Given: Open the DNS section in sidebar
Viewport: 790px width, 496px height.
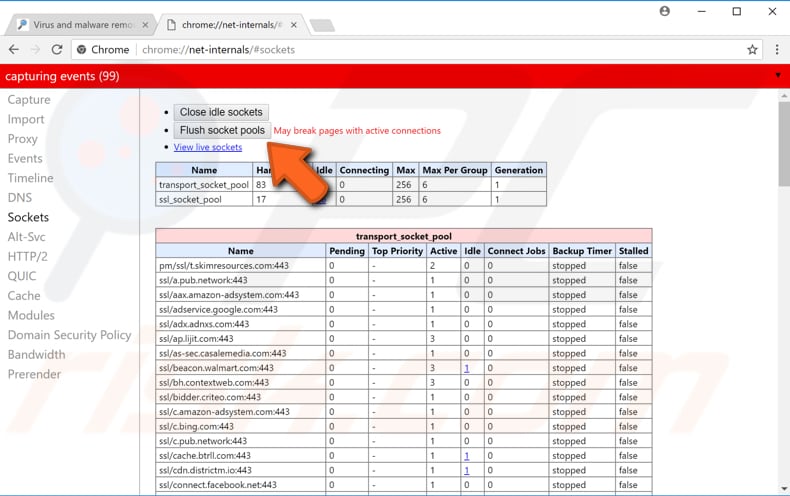Looking at the screenshot, I should click(x=20, y=198).
